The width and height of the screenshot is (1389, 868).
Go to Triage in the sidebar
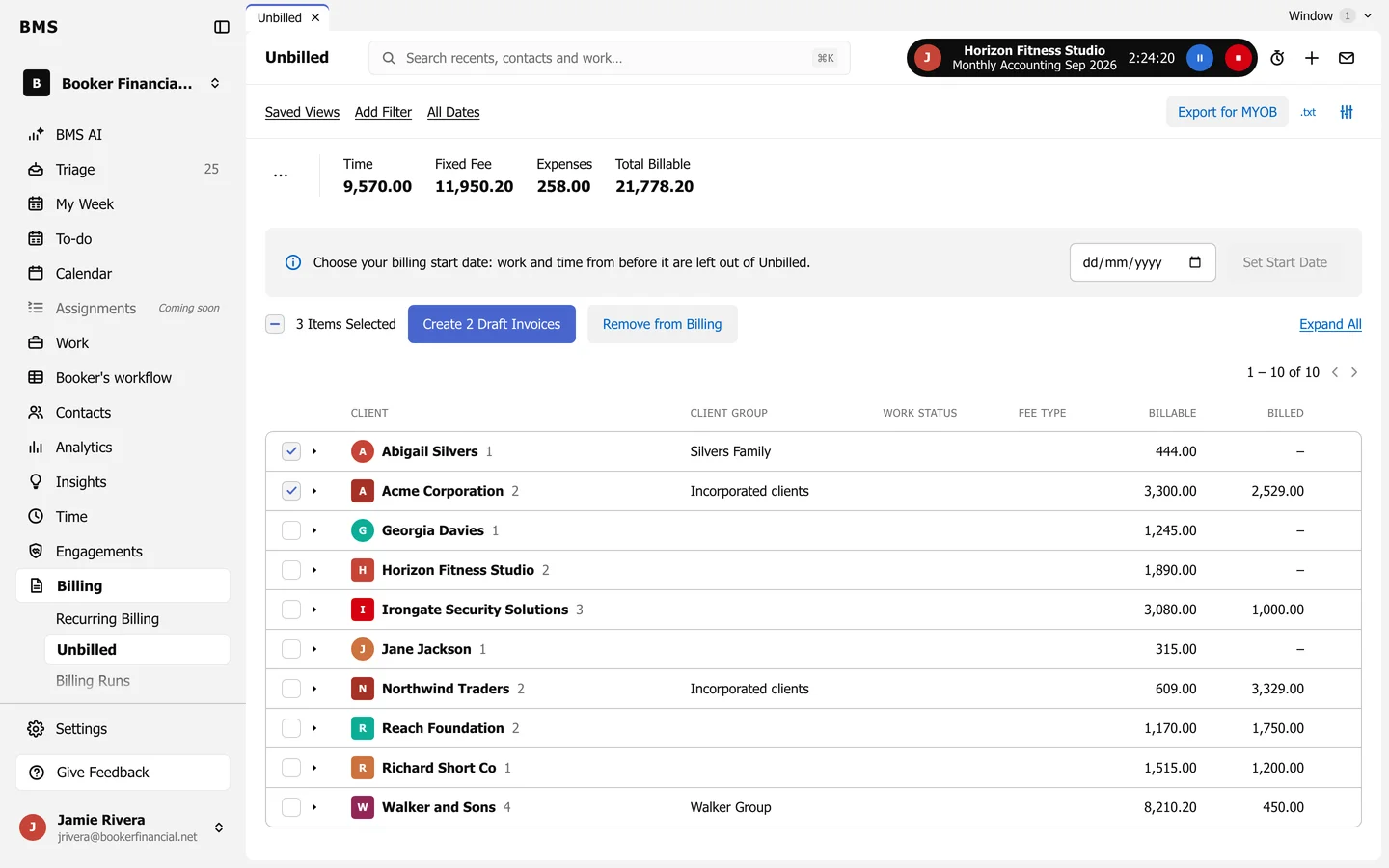tap(123, 170)
